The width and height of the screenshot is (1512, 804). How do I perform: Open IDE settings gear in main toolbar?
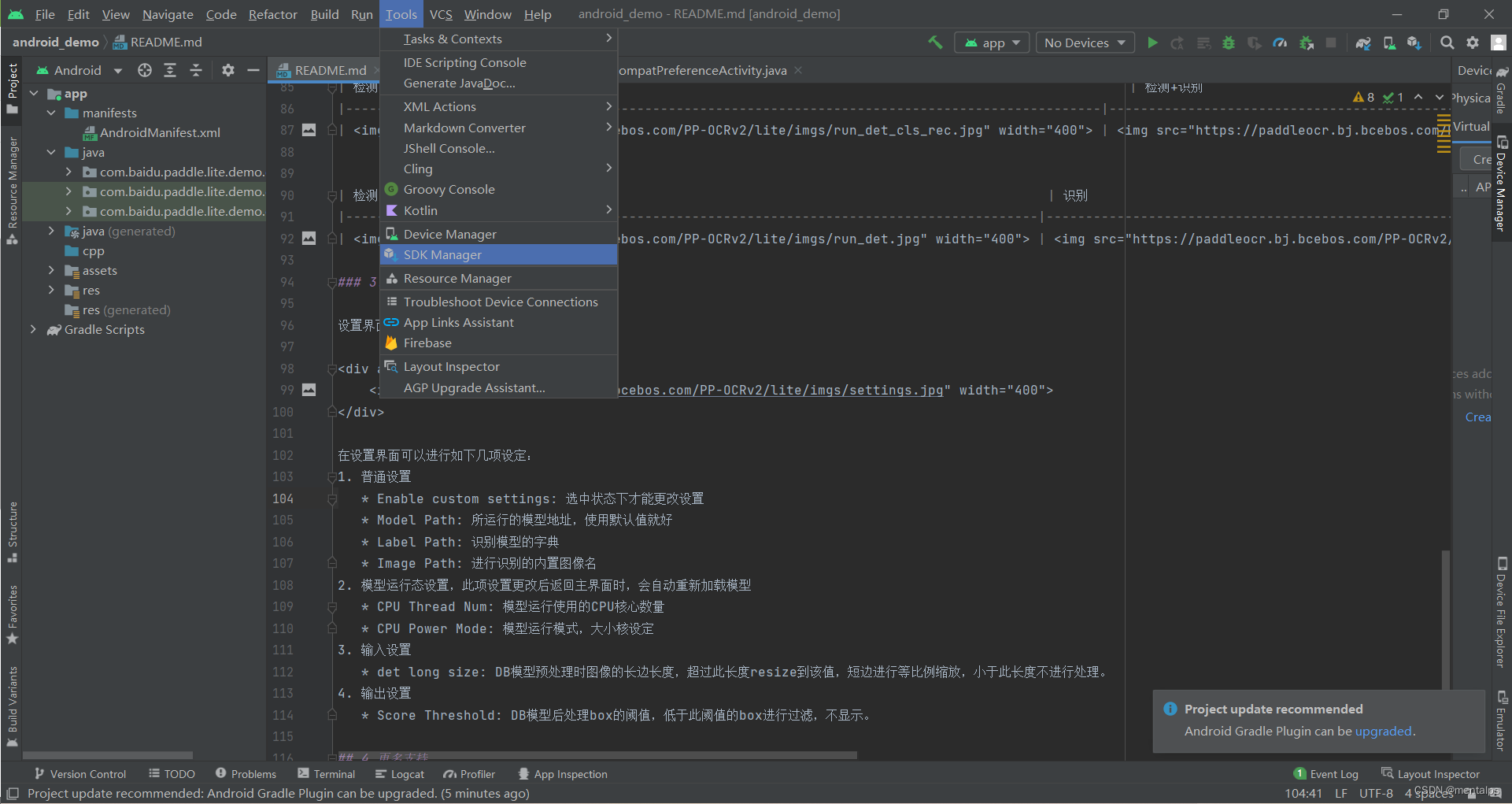pyautogui.click(x=1473, y=43)
